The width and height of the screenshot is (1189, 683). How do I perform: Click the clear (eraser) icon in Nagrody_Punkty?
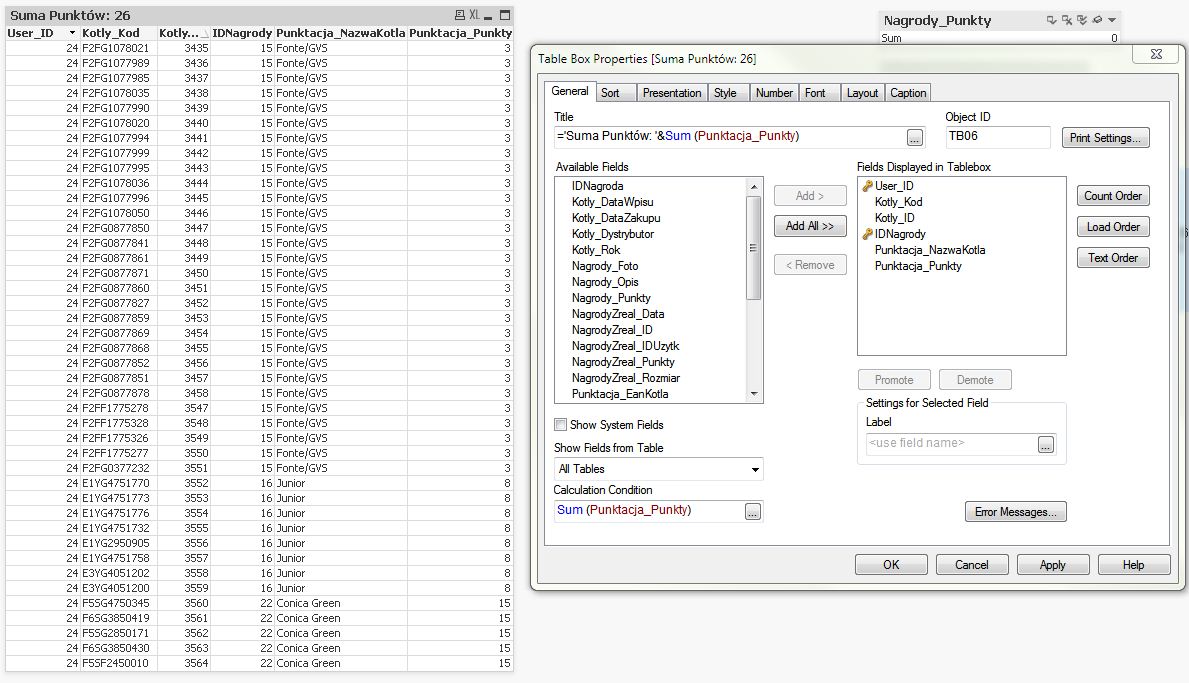pyautogui.click(x=1097, y=20)
